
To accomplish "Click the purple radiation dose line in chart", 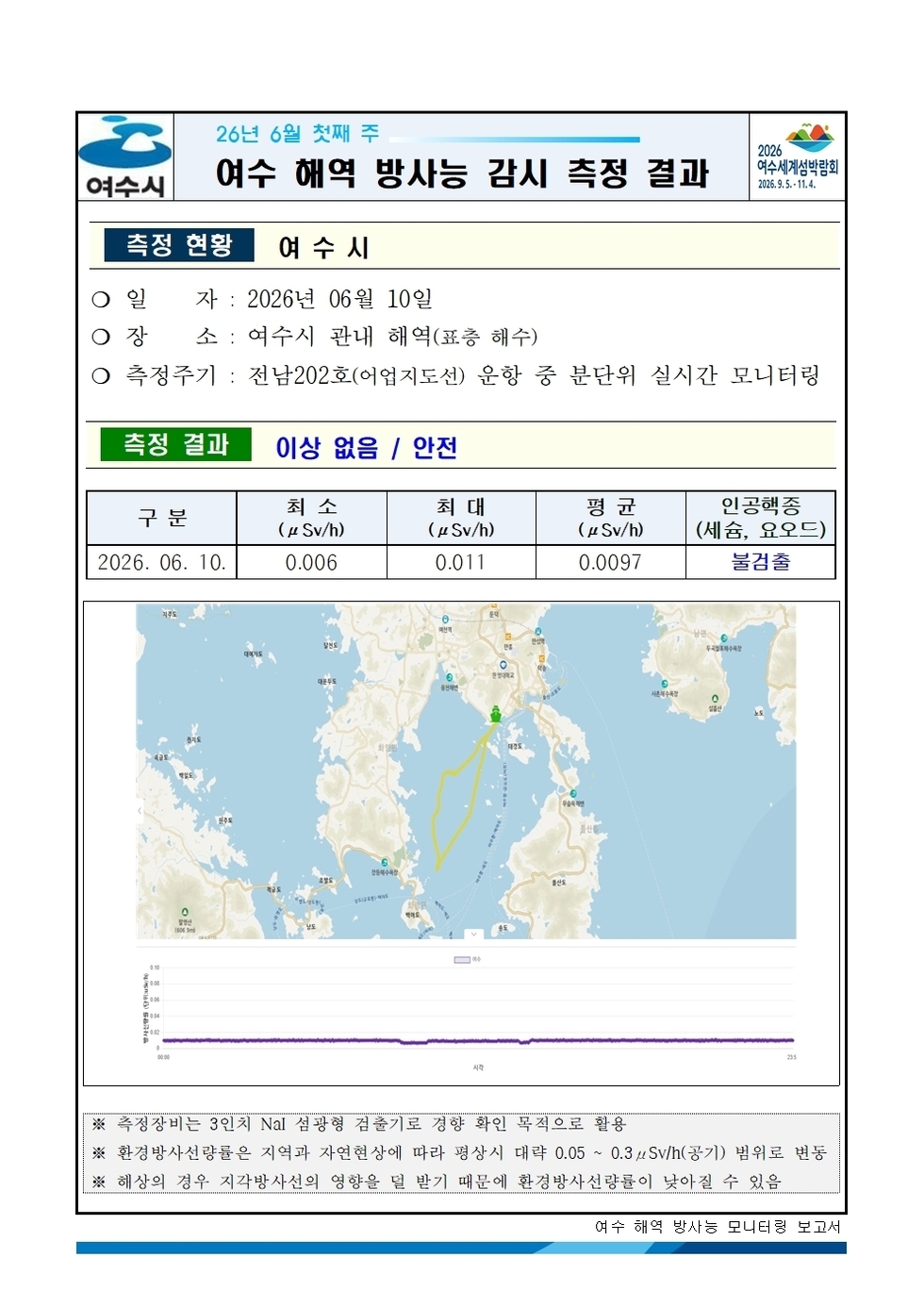I will coord(477,1040).
